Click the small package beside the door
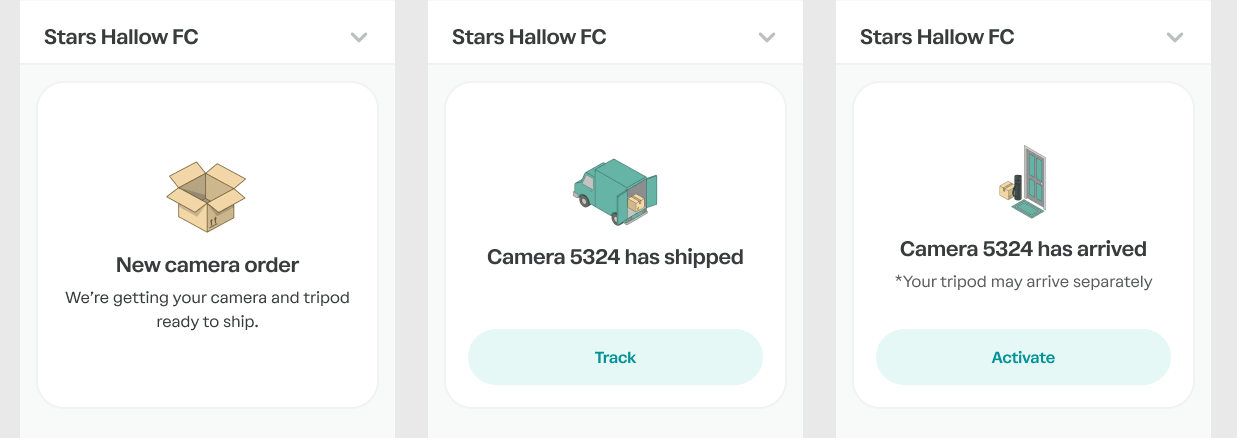 coord(1006,190)
